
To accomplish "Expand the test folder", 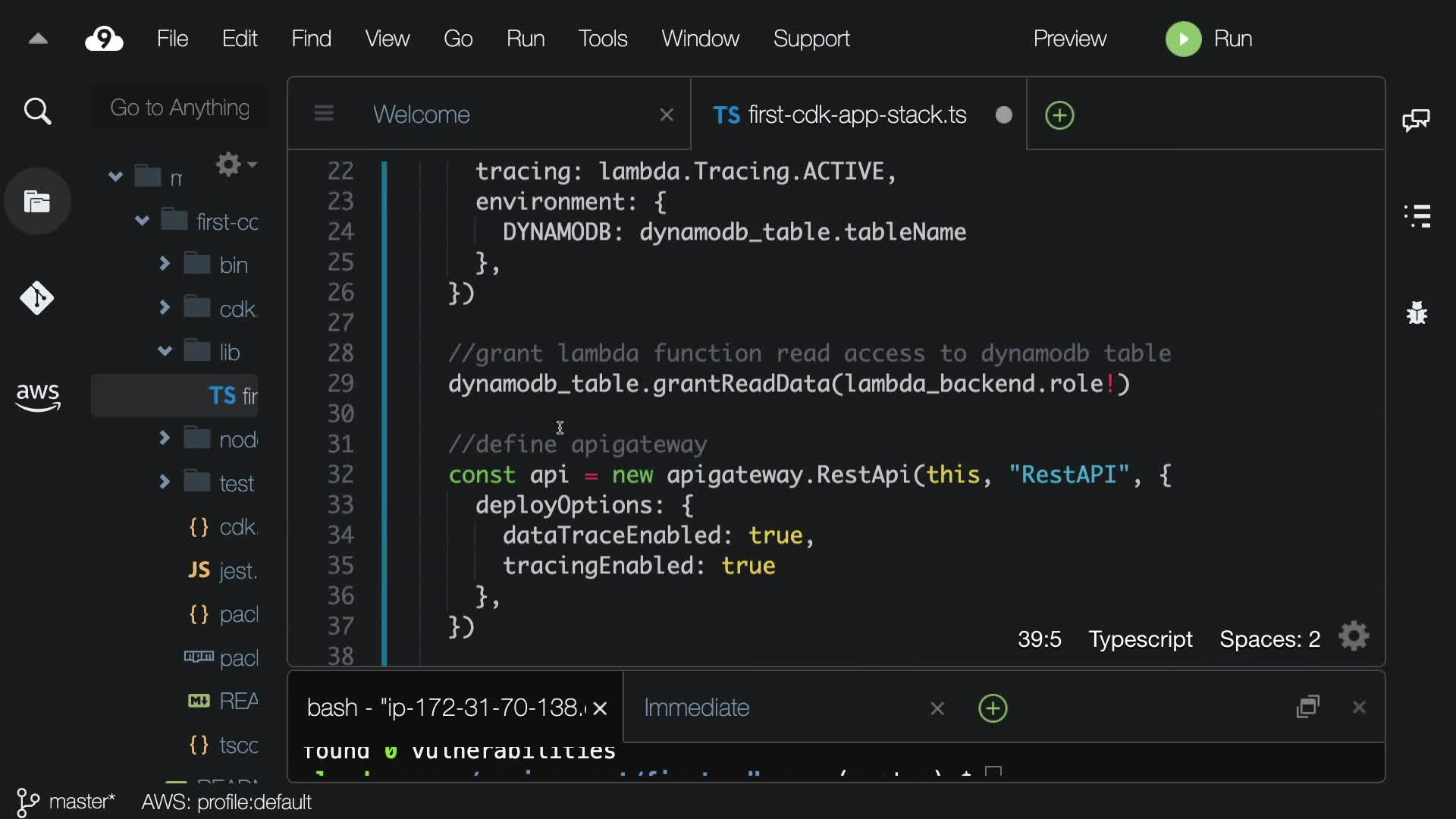I will coord(165,482).
